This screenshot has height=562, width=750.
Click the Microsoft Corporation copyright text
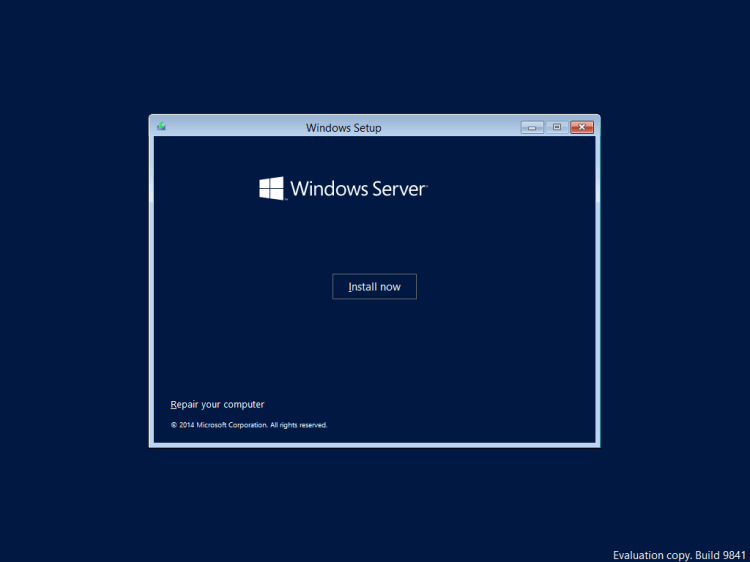click(x=230, y=425)
